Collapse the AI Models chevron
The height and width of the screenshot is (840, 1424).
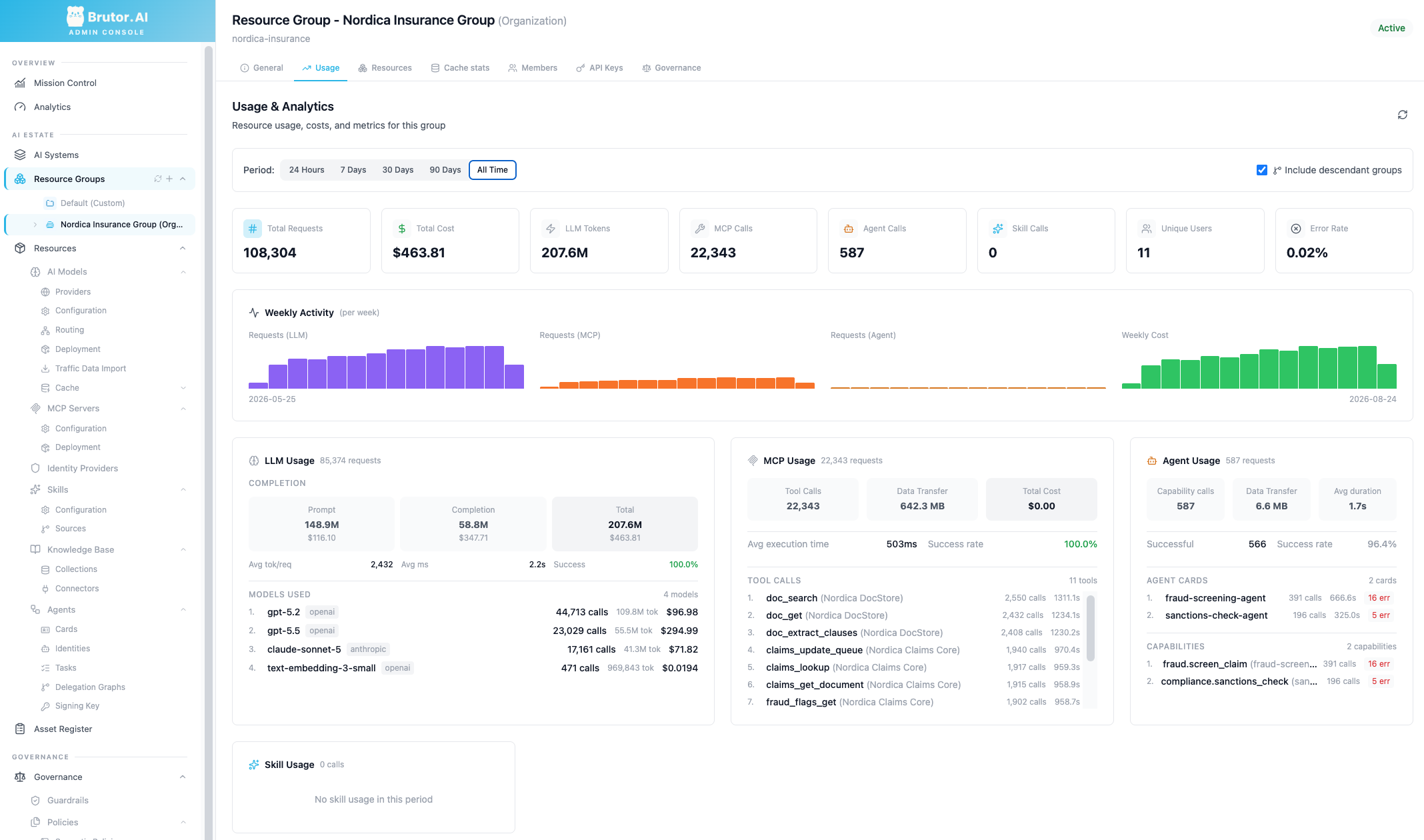click(183, 272)
